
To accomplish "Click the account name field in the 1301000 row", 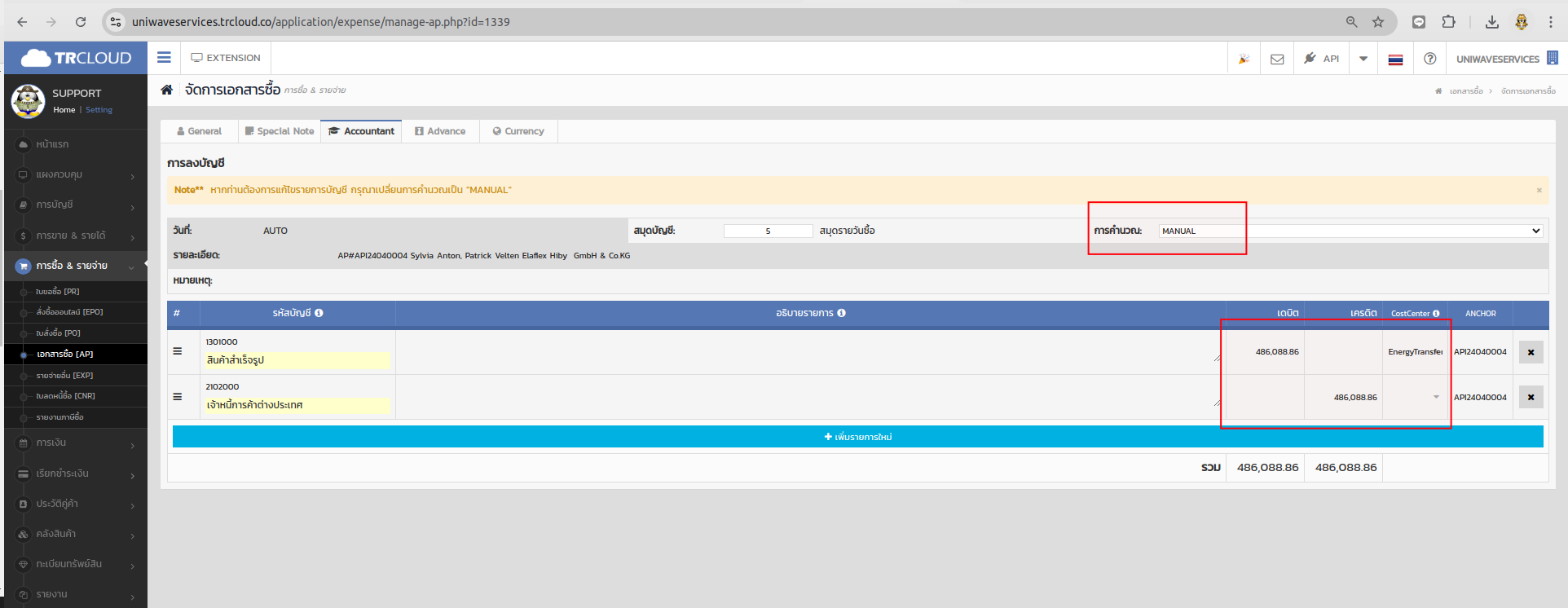I will 297,360.
